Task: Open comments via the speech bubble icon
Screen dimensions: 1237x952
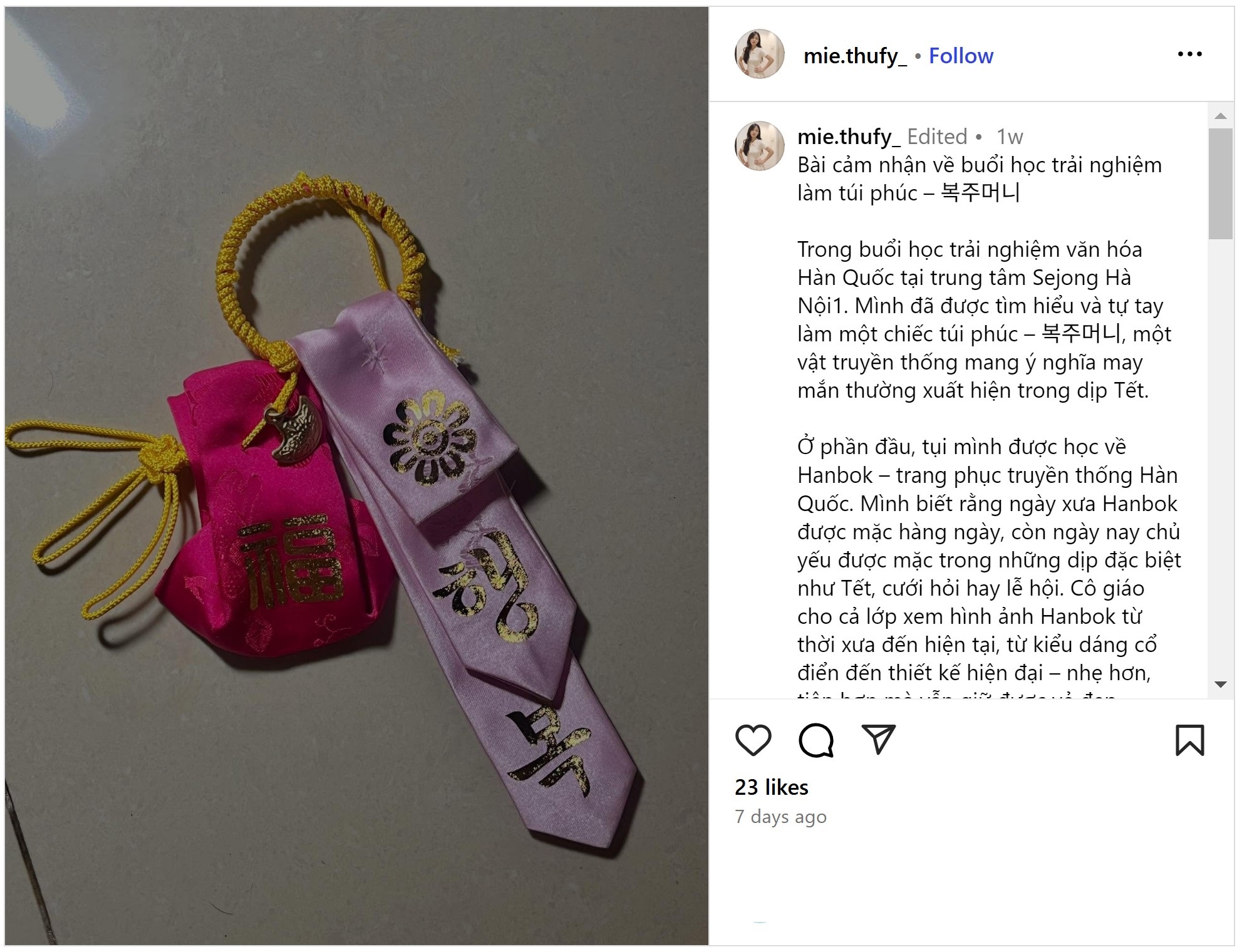Action: (815, 740)
